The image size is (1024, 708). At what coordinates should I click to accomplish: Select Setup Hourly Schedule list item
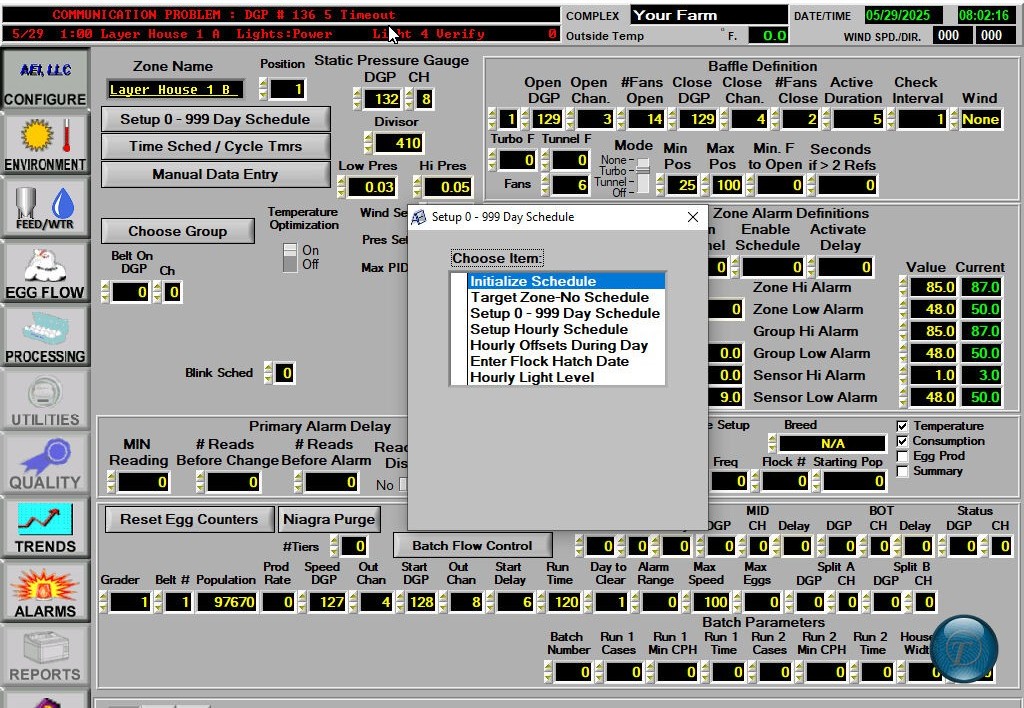click(x=549, y=329)
